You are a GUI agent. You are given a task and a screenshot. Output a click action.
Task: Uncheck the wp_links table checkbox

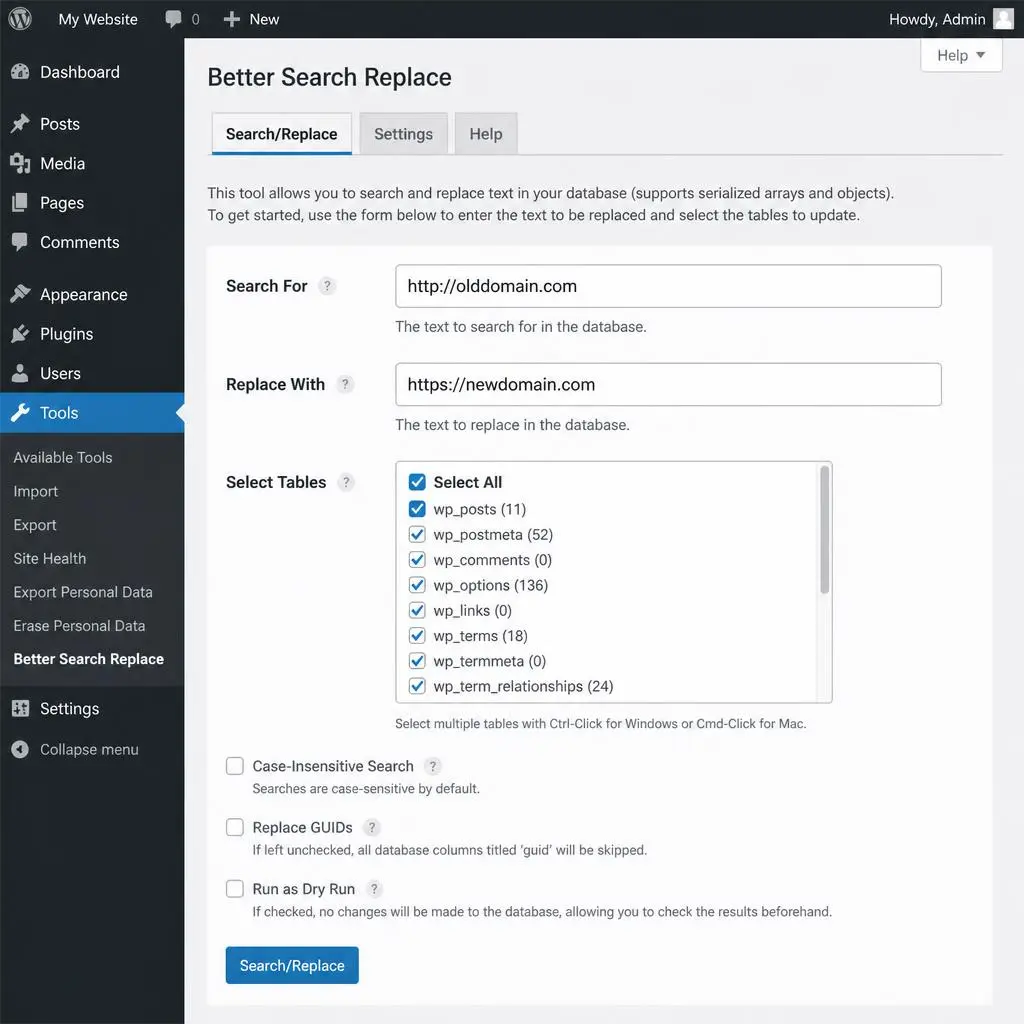[417, 610]
